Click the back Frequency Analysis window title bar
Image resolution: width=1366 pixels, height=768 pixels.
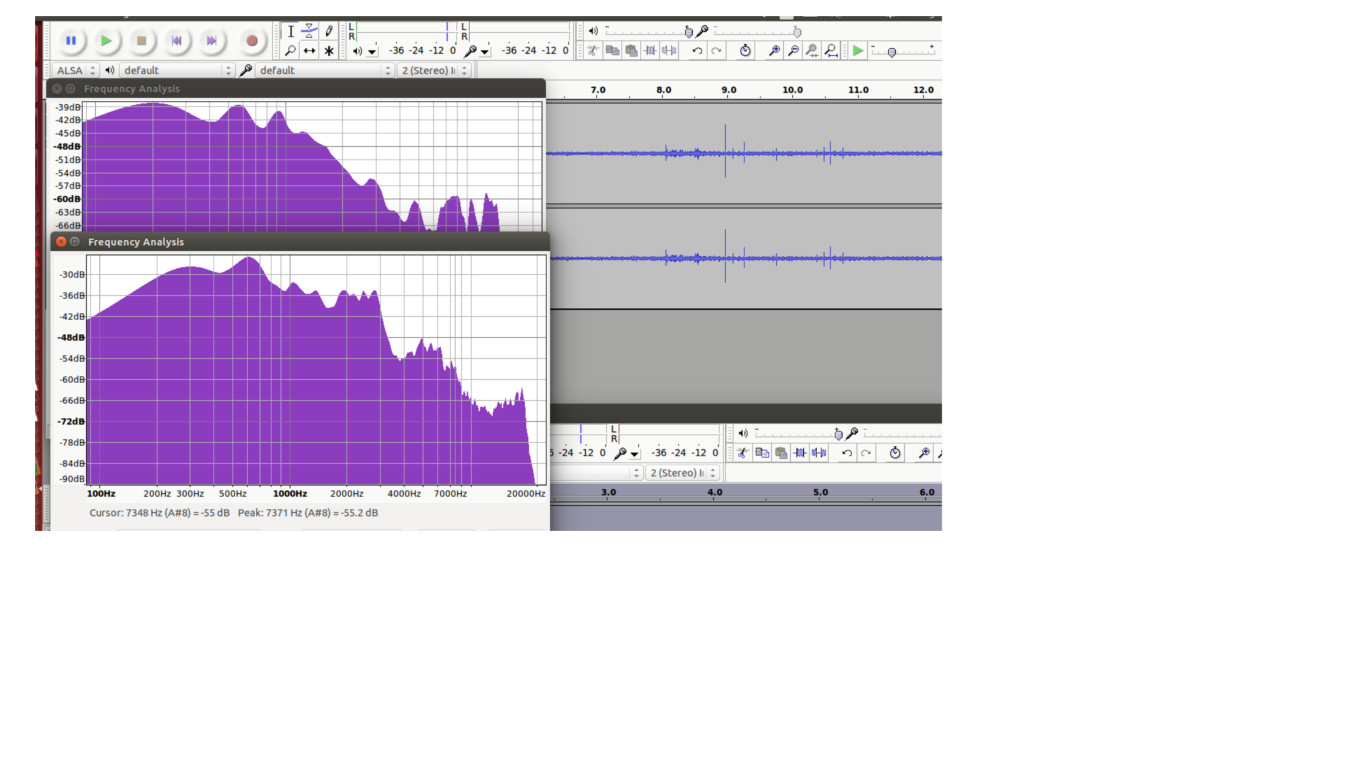[296, 88]
